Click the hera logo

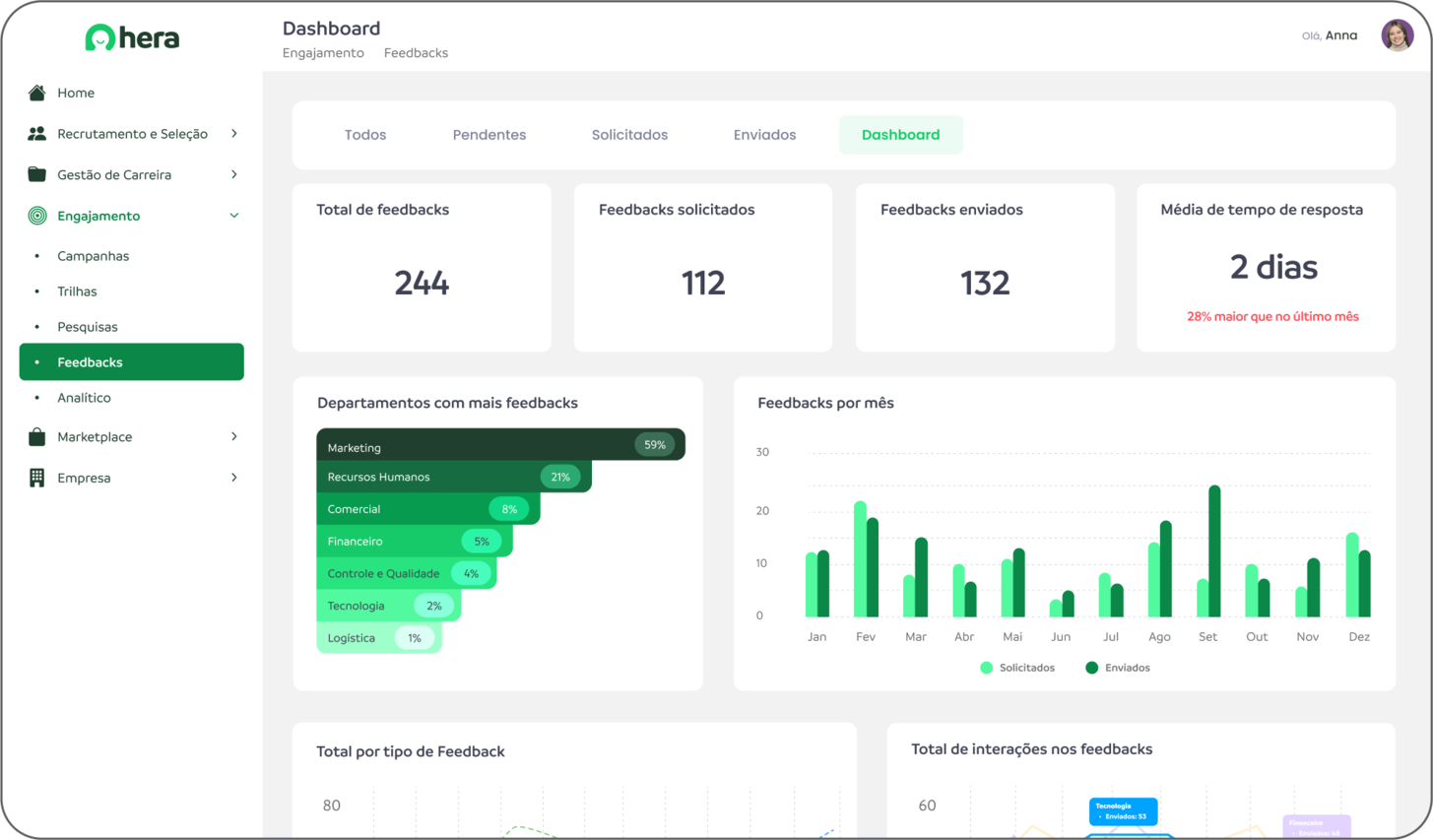[x=132, y=37]
